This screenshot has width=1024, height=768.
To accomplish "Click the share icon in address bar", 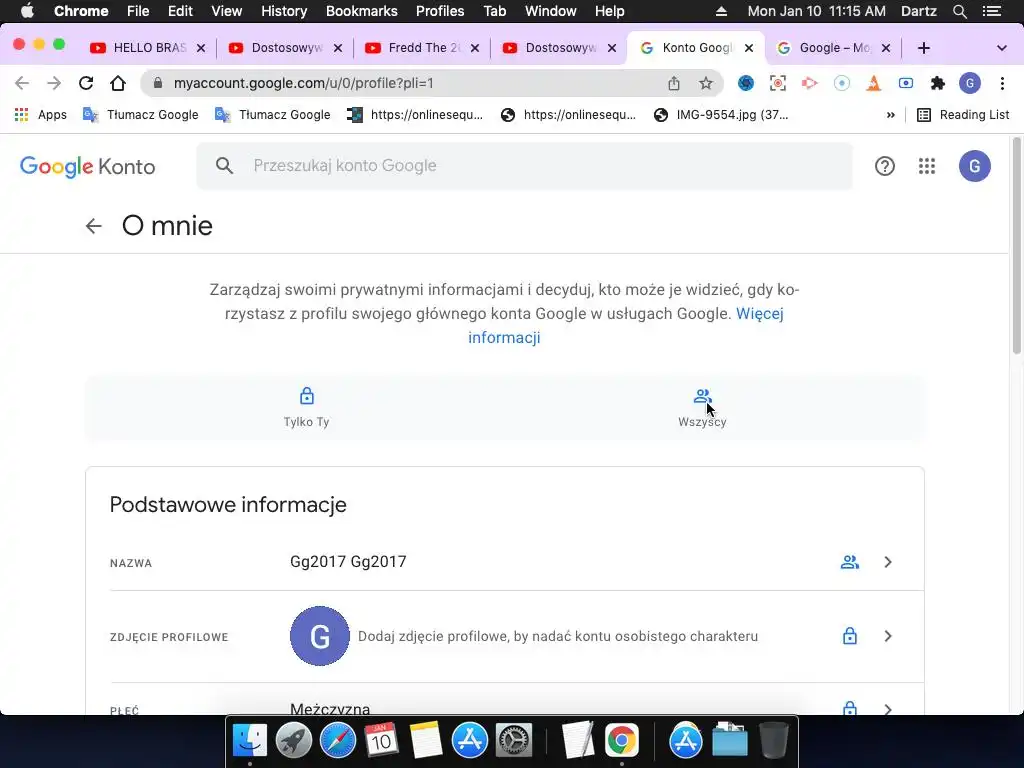I will (x=673, y=83).
